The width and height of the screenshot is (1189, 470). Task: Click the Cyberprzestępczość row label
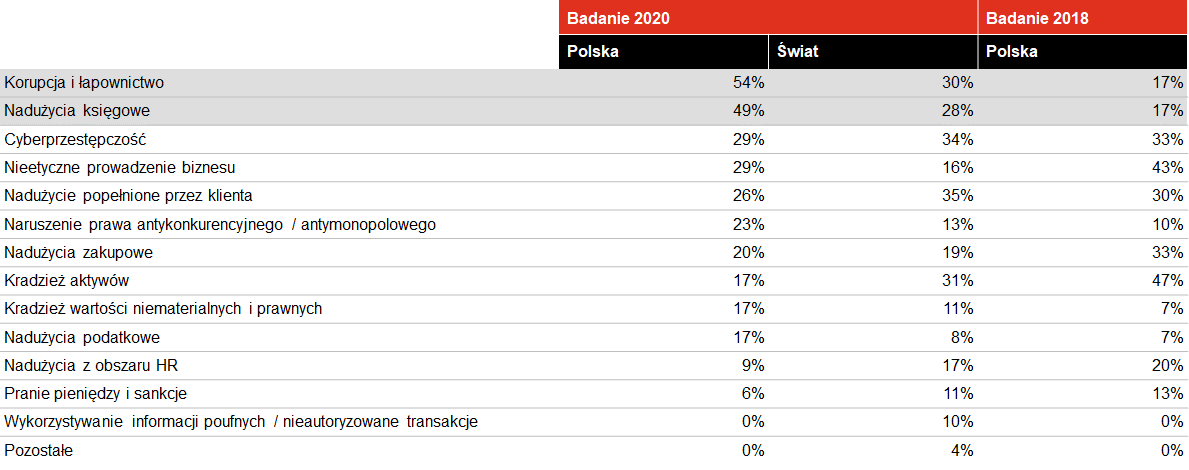[x=75, y=139]
